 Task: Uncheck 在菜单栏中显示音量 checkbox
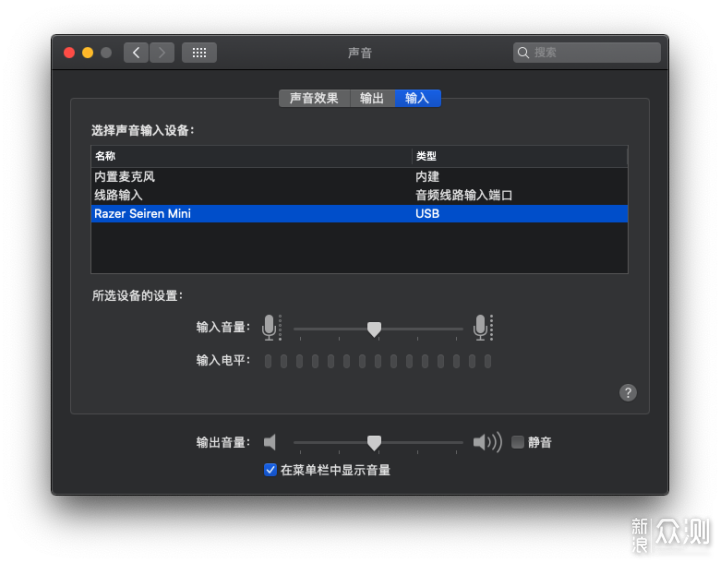pyautogui.click(x=270, y=470)
